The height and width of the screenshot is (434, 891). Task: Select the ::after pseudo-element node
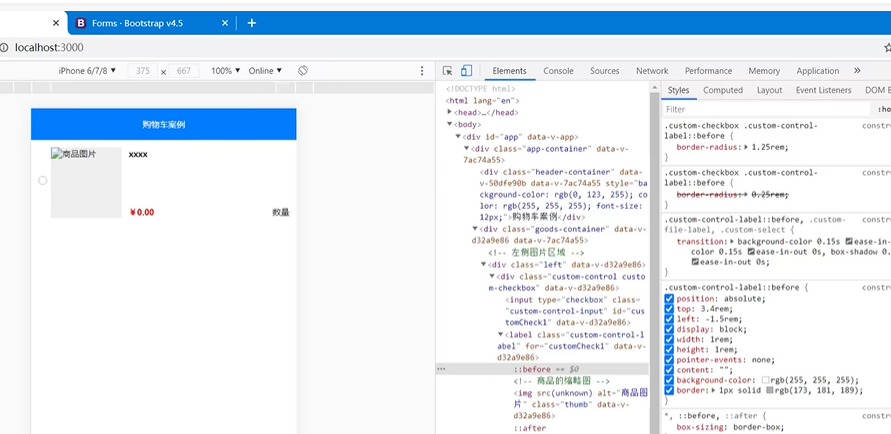[530, 428]
